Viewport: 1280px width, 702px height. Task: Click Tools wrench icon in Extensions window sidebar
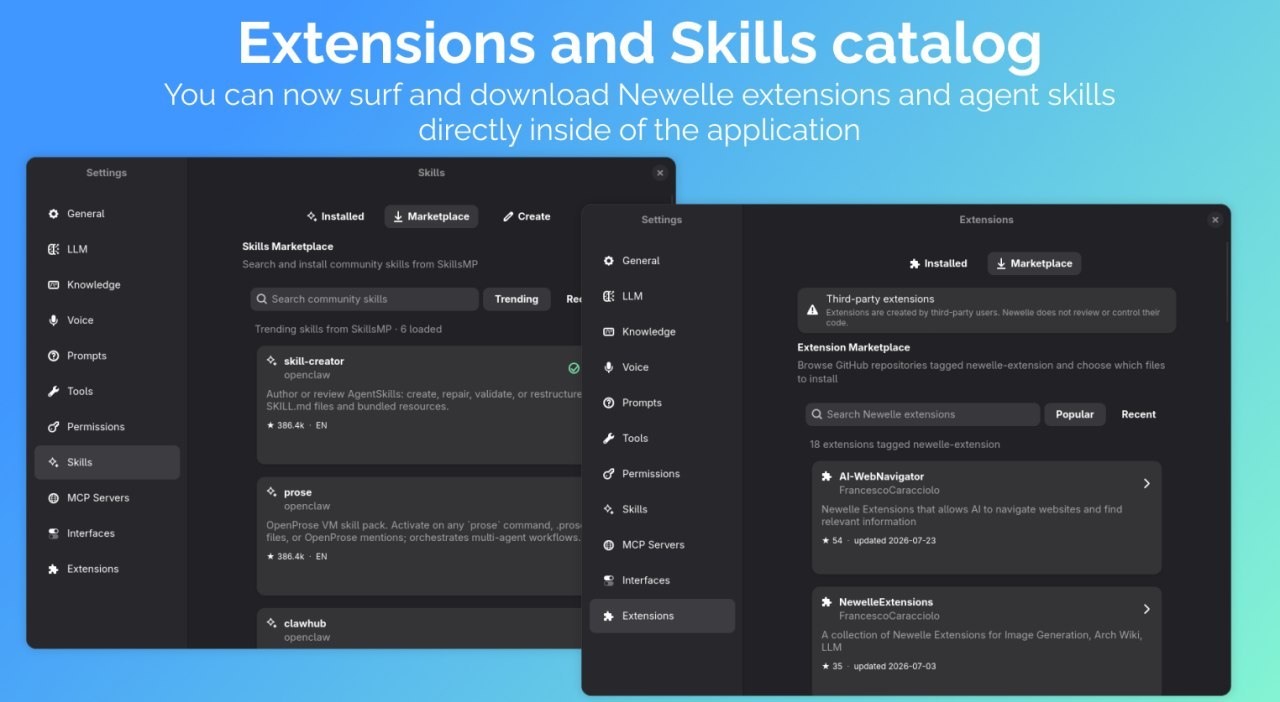click(x=609, y=438)
